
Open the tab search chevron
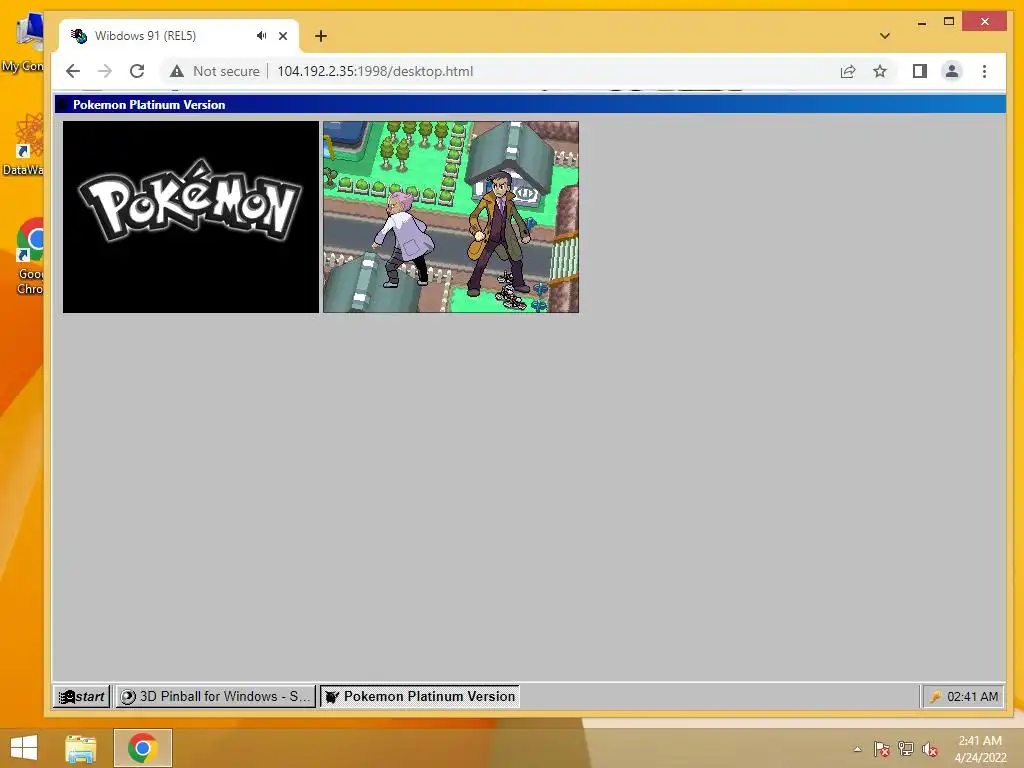click(885, 36)
